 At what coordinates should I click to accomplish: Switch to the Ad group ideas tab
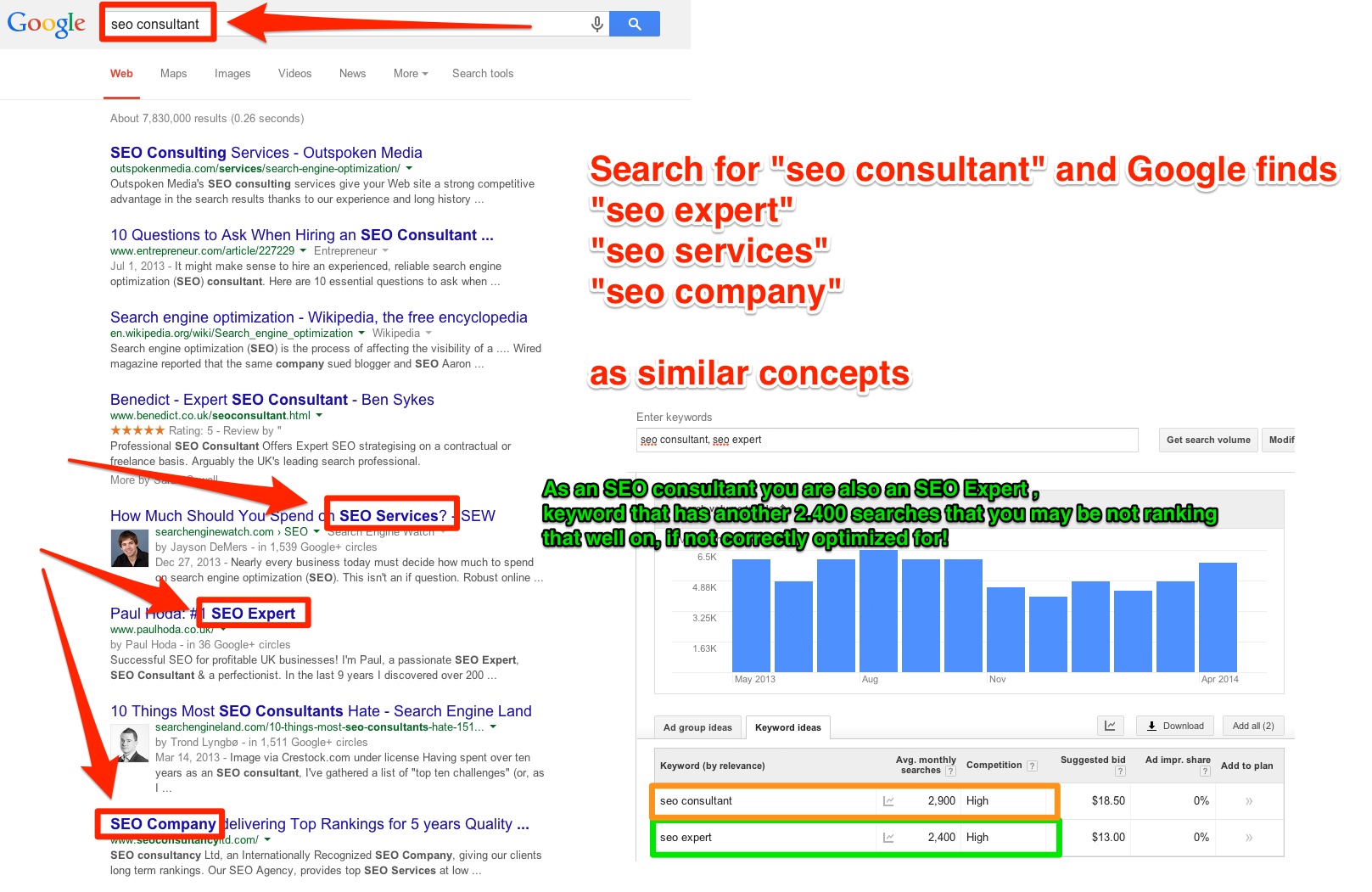click(697, 727)
